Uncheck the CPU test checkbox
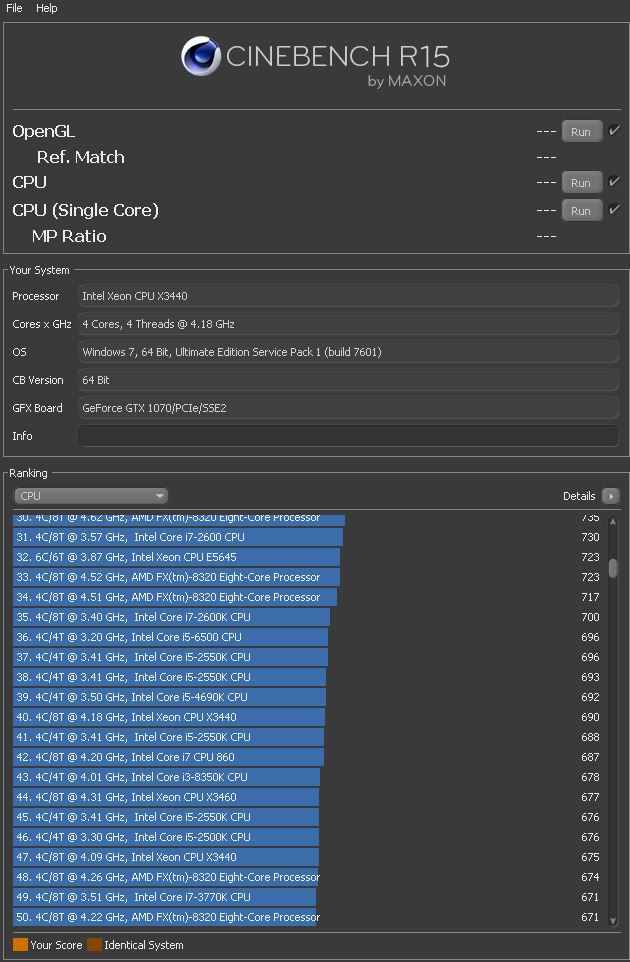This screenshot has height=962, width=630. coord(614,182)
